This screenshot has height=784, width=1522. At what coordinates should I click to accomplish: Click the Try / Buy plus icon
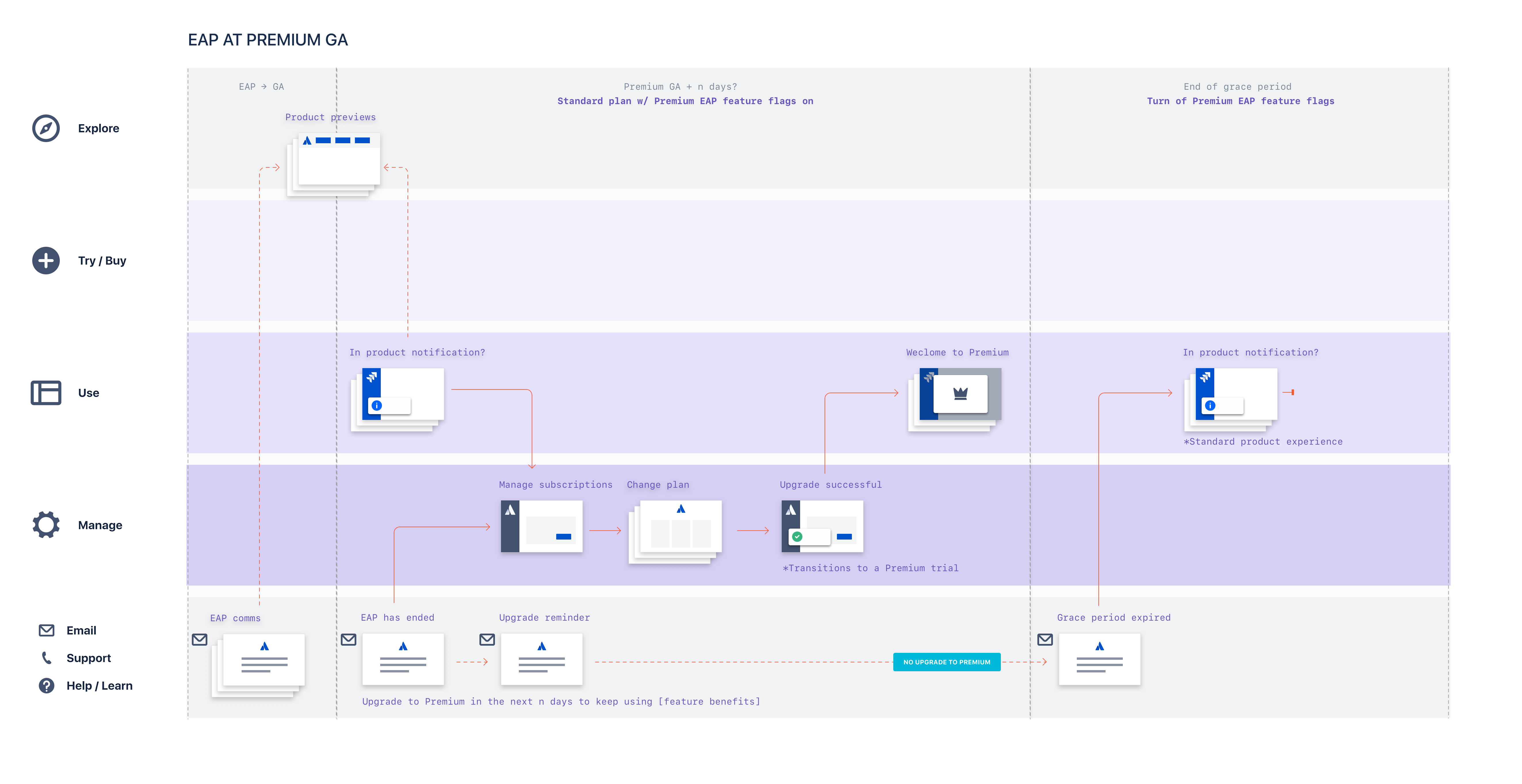[x=46, y=261]
